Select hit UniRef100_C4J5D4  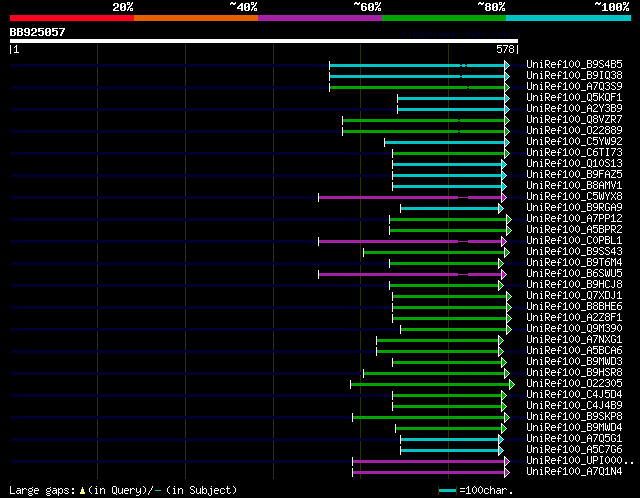pos(574,395)
